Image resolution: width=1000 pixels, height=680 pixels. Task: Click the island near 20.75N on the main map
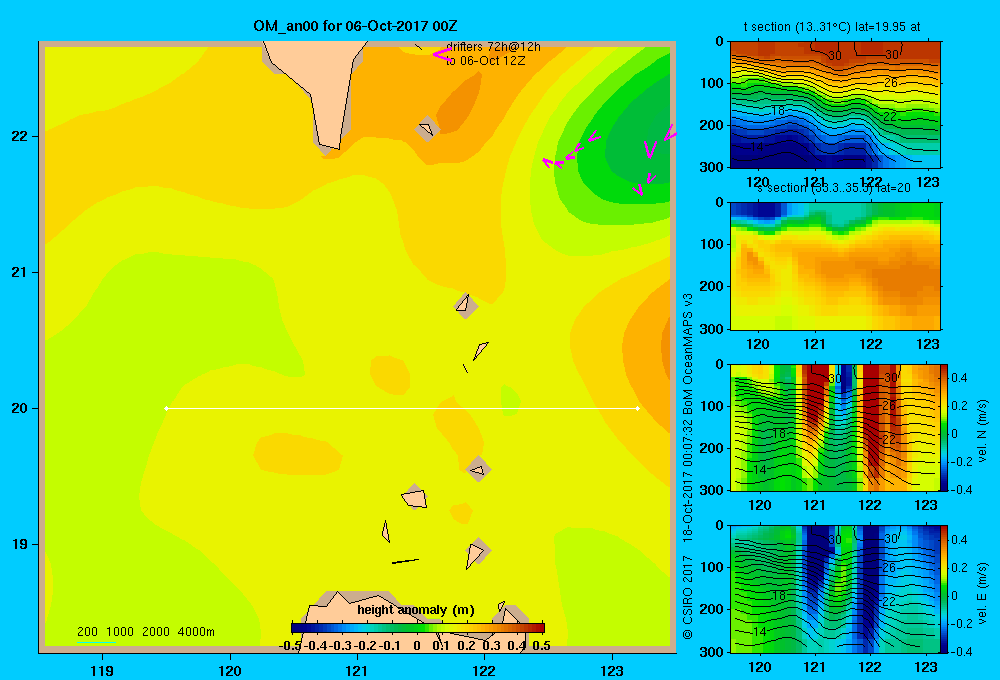coord(465,305)
